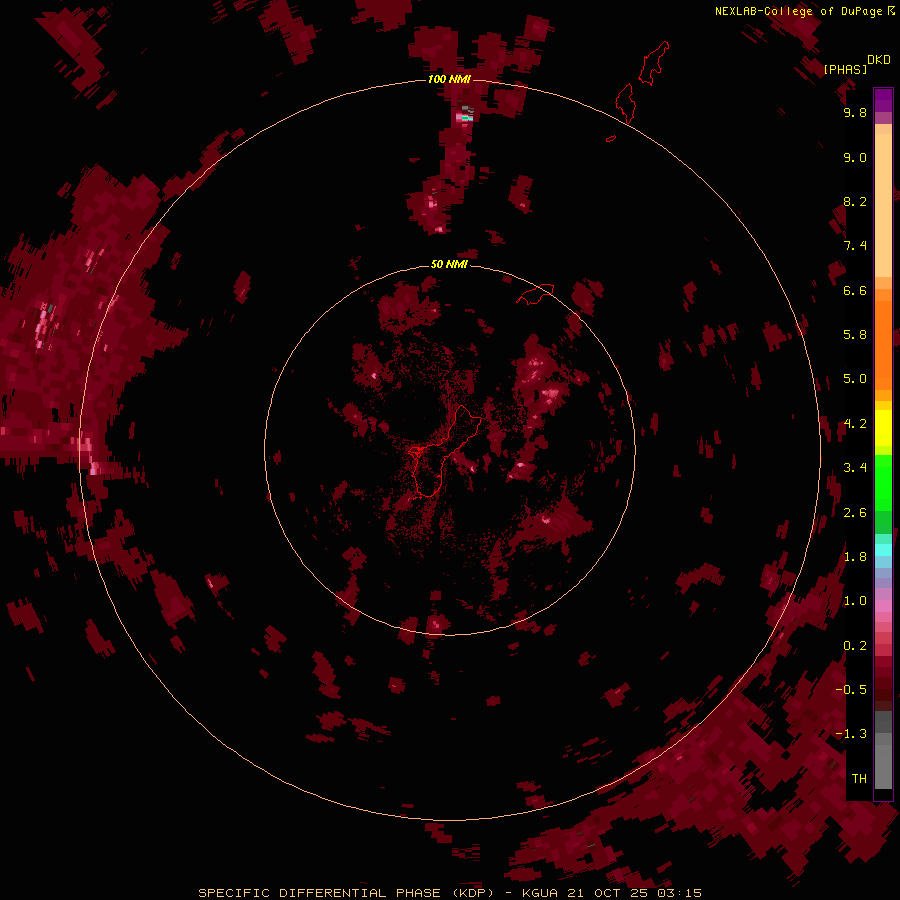Click the 7.4 value on the color scale
The height and width of the screenshot is (900, 900).
pyautogui.click(x=855, y=246)
